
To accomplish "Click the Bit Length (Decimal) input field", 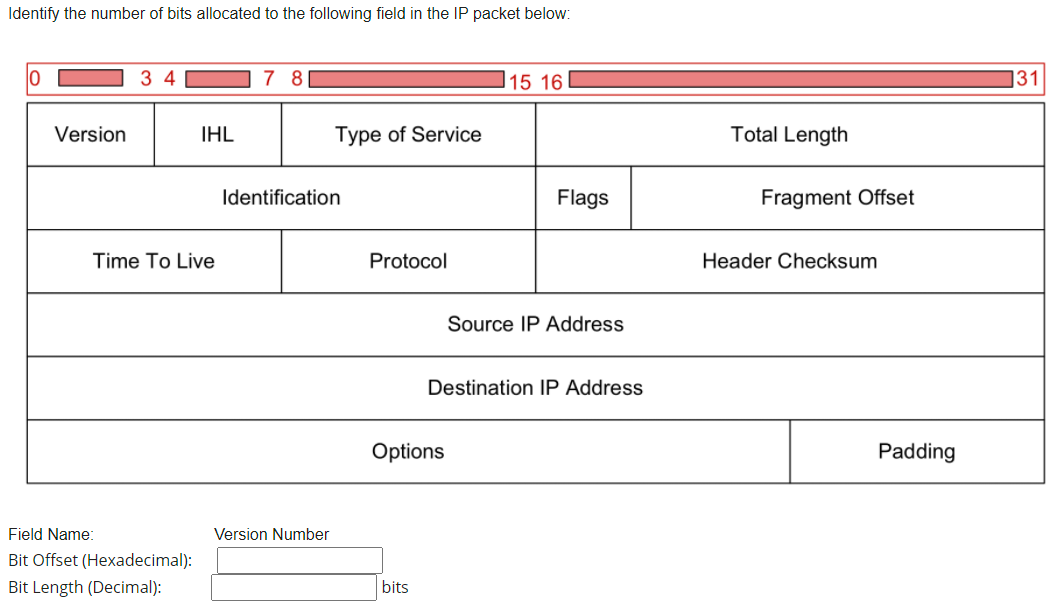I will 294,587.
